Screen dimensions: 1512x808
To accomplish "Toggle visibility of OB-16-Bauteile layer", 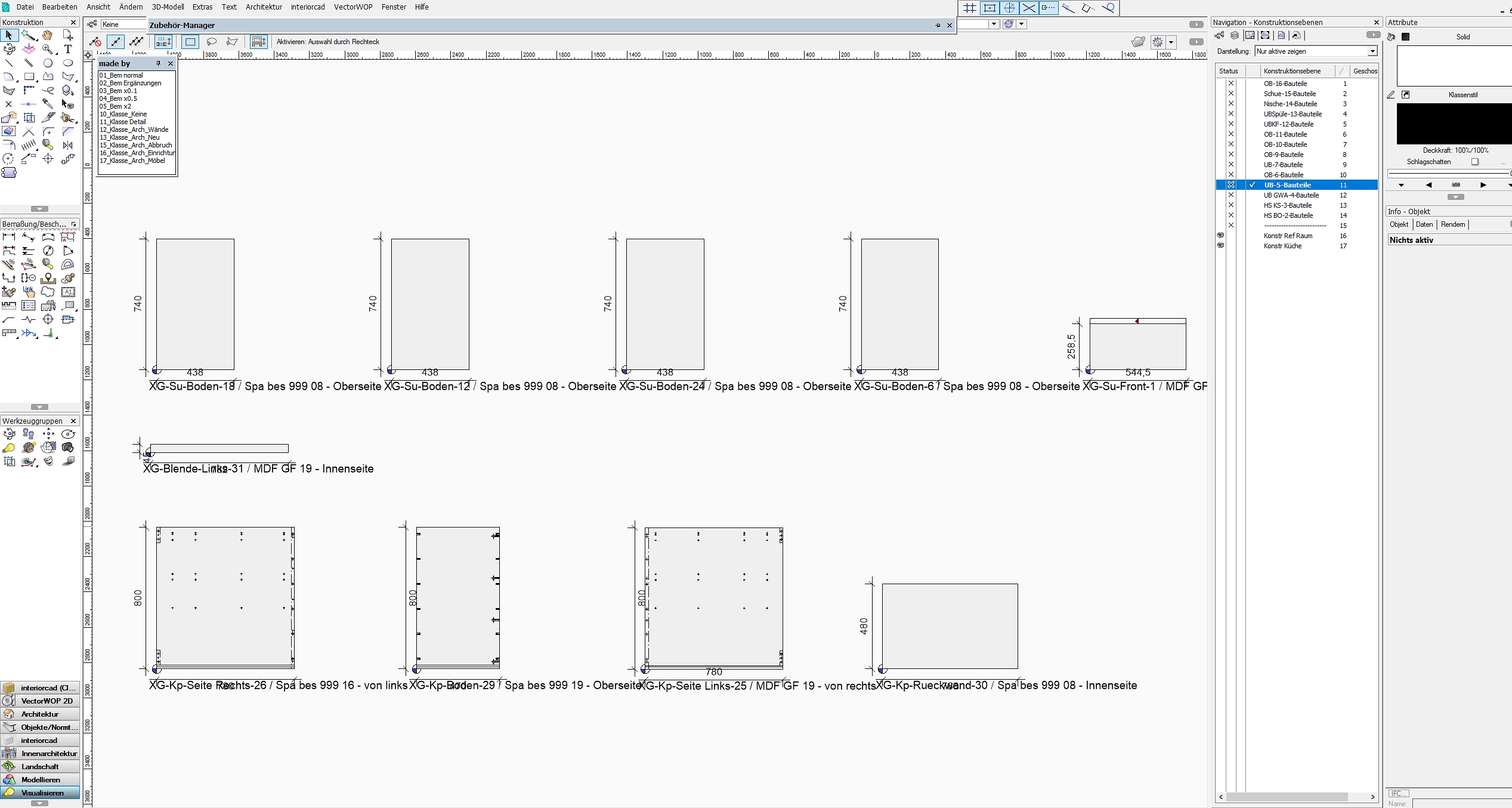I will [1230, 84].
